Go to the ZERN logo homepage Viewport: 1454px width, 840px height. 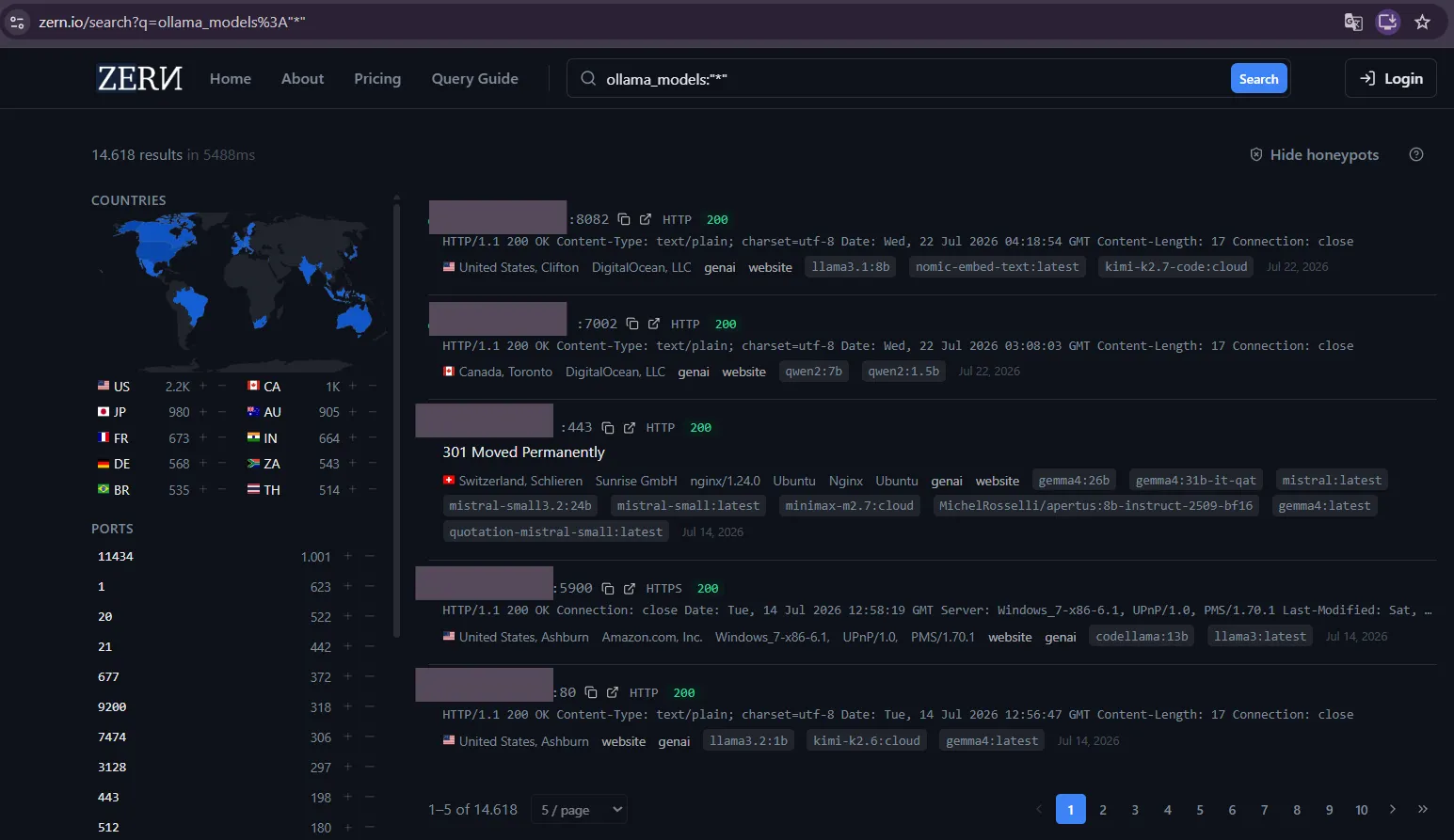pos(140,79)
